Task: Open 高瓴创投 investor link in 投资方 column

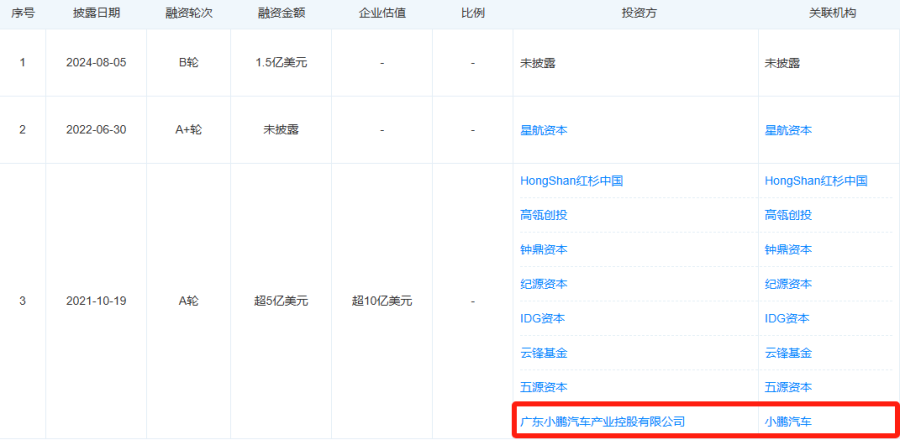Action: [x=544, y=215]
